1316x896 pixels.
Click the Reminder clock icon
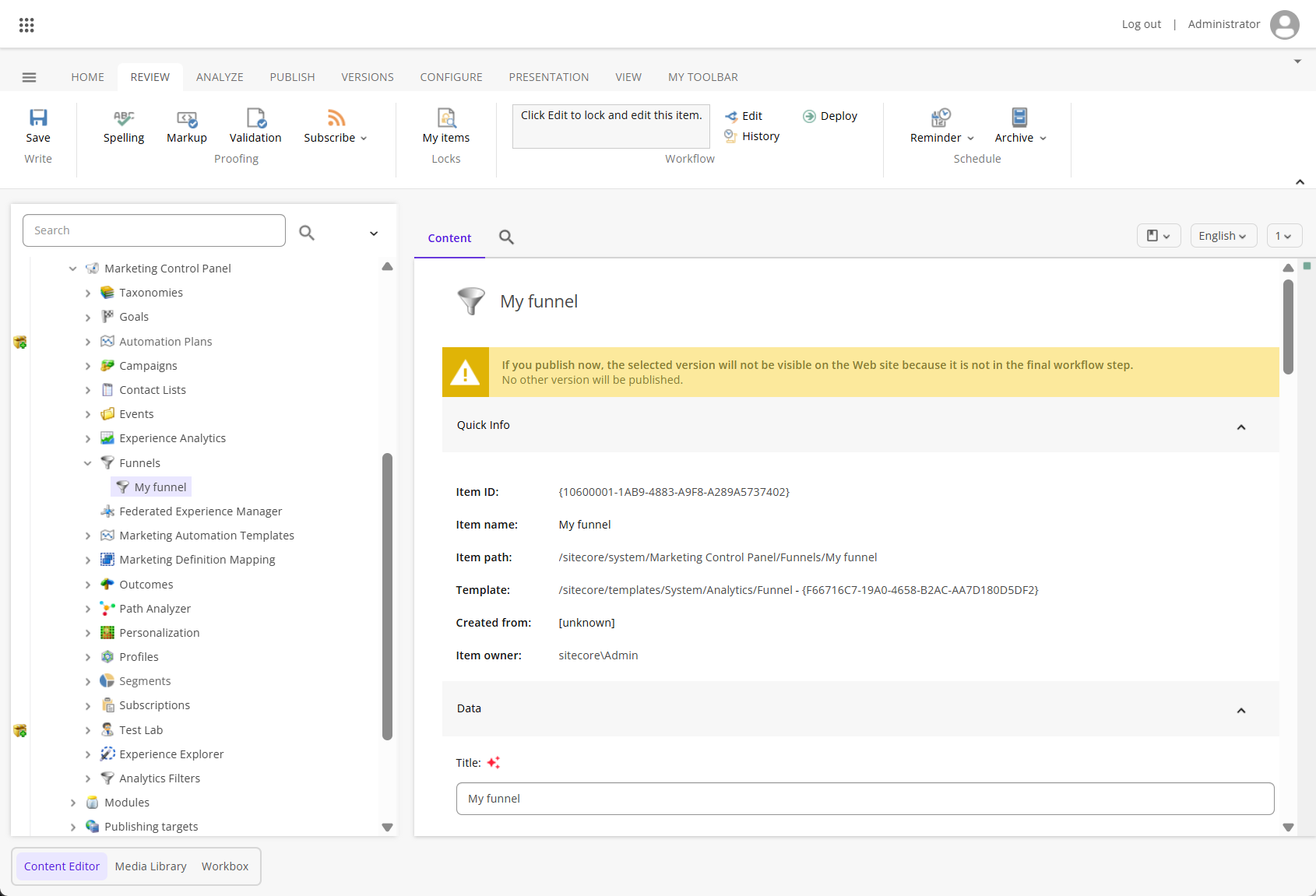[941, 118]
